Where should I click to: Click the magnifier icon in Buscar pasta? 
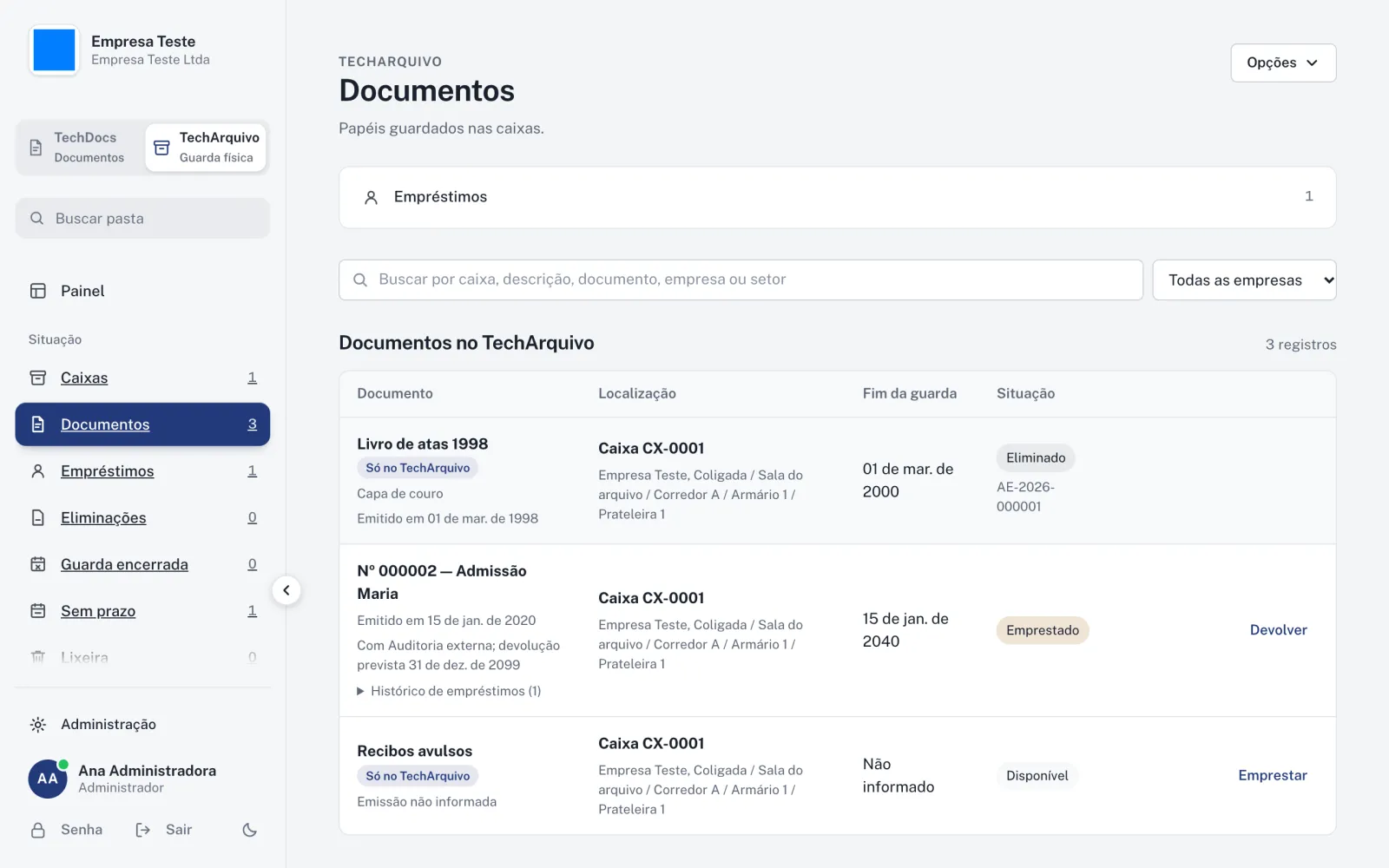[37, 219]
